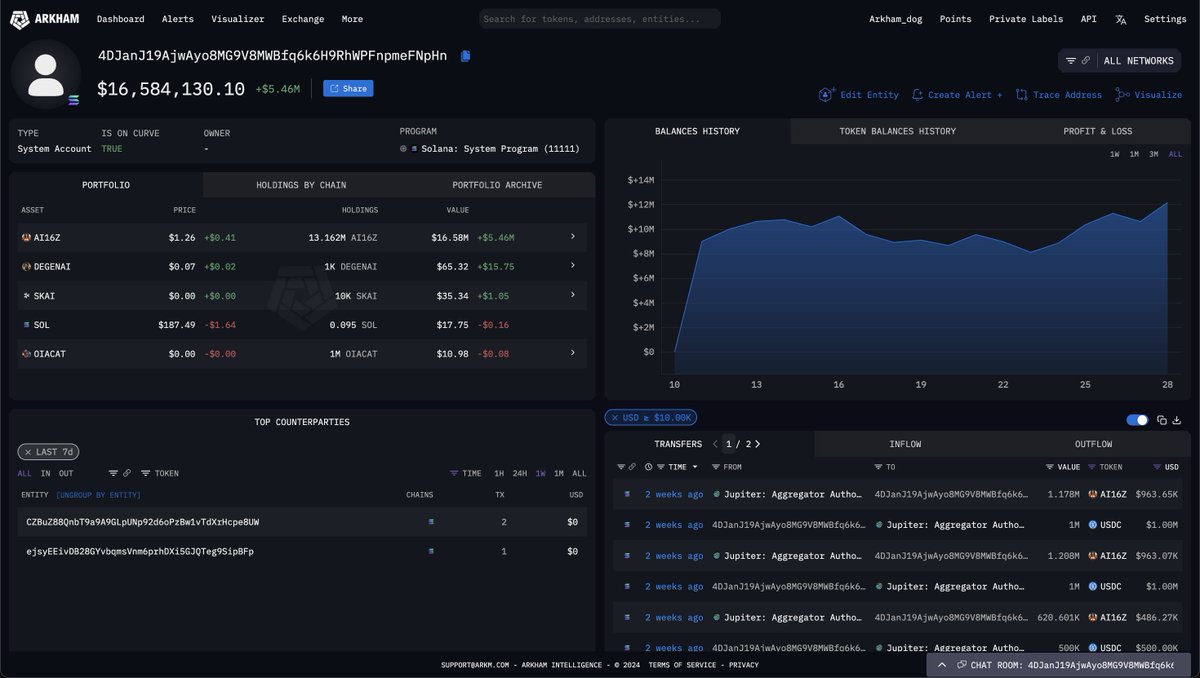The image size is (1200, 678).
Task: Switch to the Portfolio Archive tab
Action: [x=497, y=185]
